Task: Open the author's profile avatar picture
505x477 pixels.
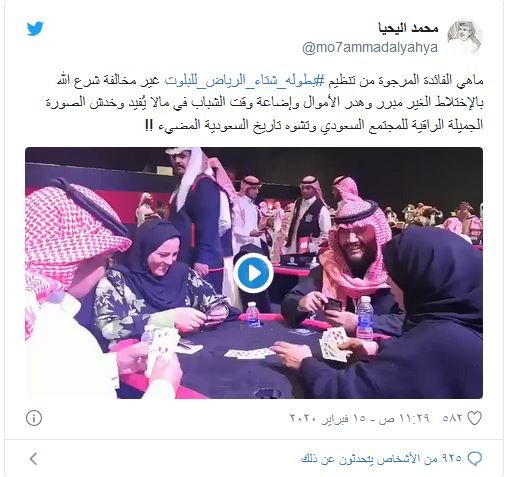Action: pos(465,37)
